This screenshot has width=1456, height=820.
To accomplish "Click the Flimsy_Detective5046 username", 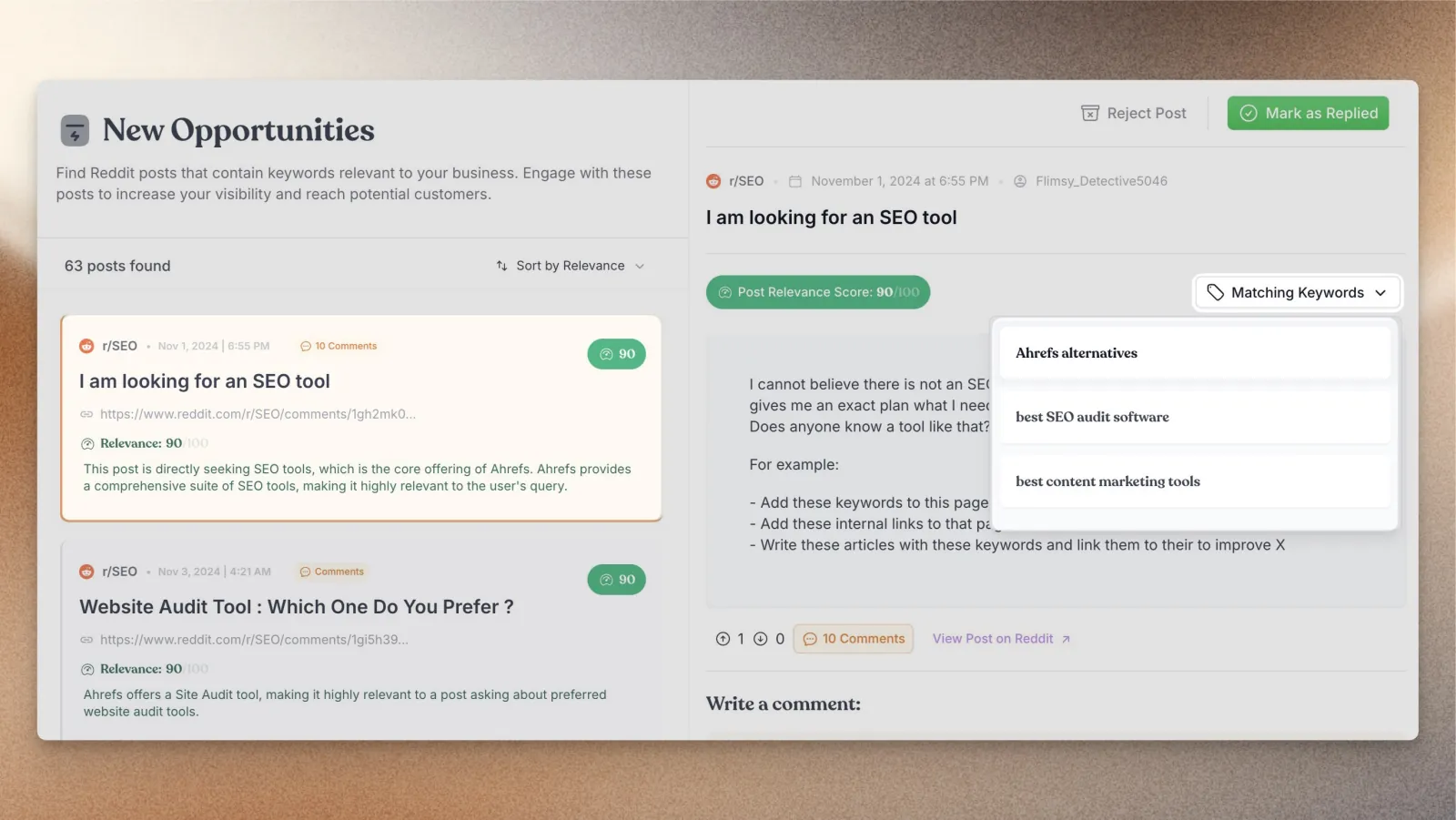I will (x=1101, y=181).
